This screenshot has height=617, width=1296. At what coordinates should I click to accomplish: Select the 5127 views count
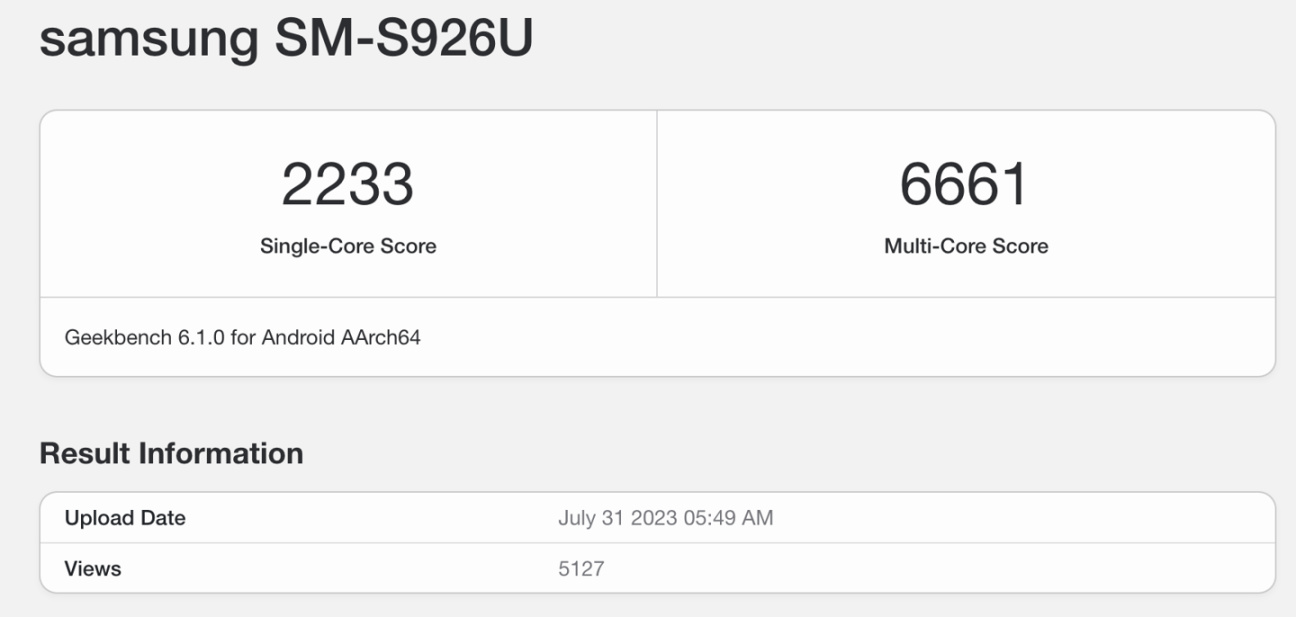[x=581, y=569]
